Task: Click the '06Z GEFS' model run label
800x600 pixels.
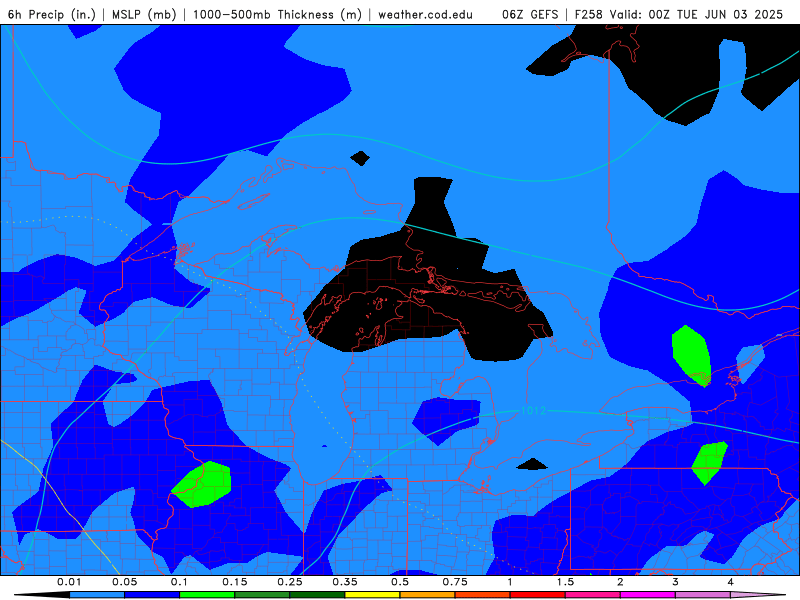Action: (530, 14)
